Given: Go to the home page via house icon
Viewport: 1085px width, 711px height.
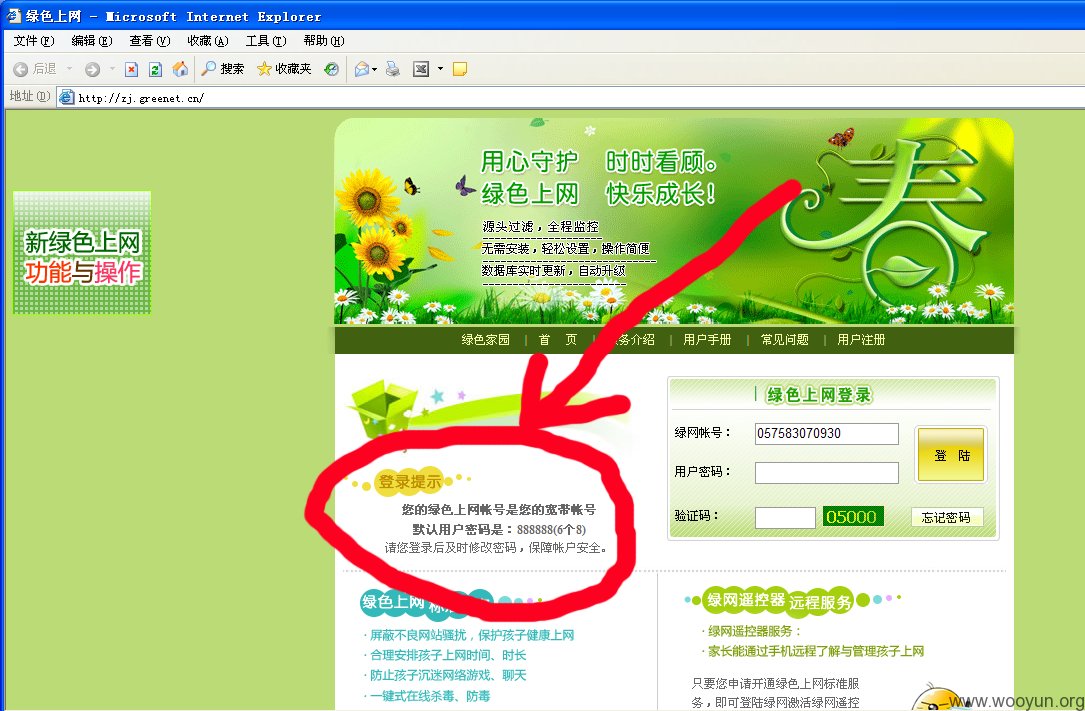Looking at the screenshot, I should coord(180,68).
